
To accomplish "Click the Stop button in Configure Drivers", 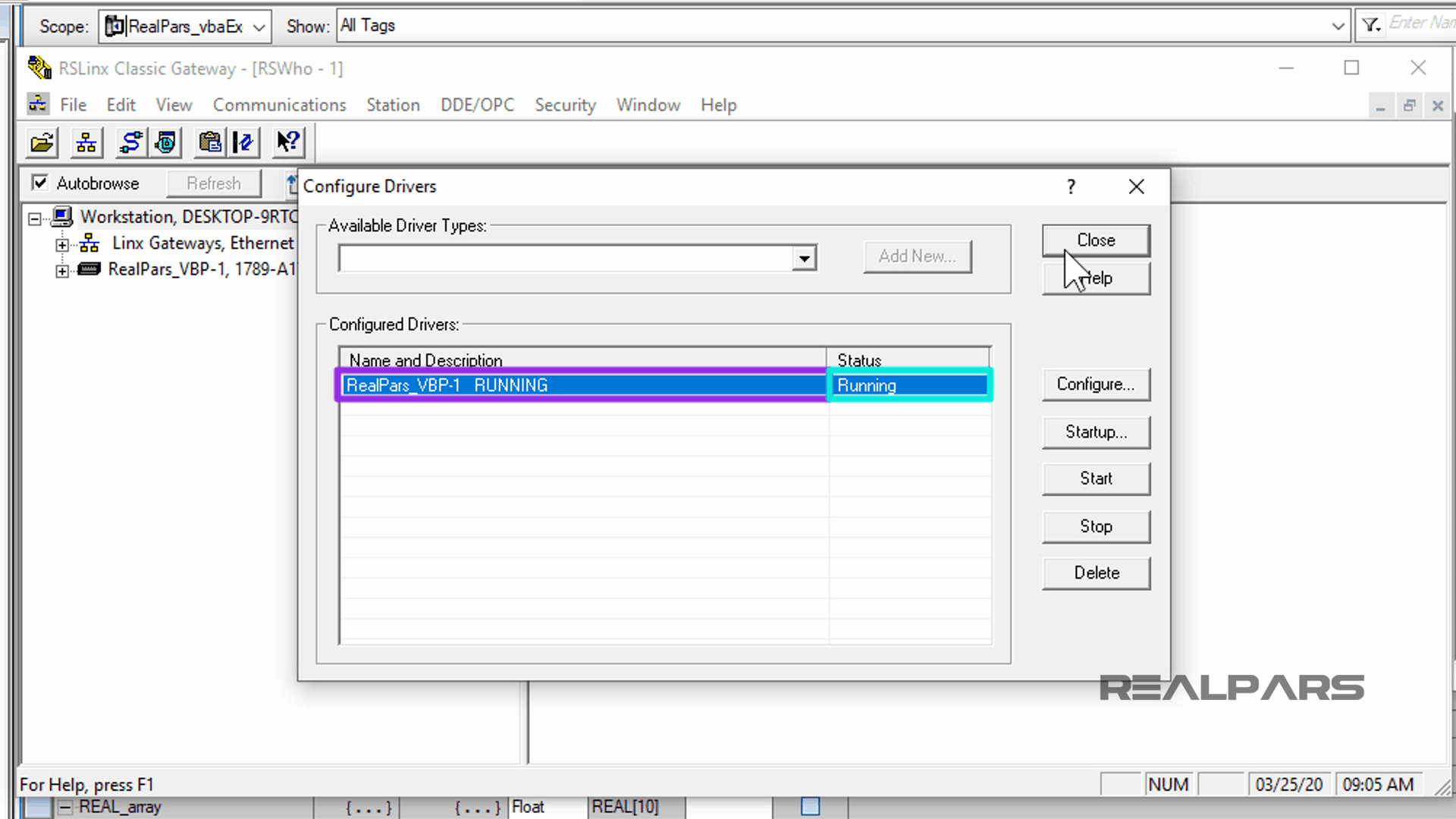I will (1096, 526).
